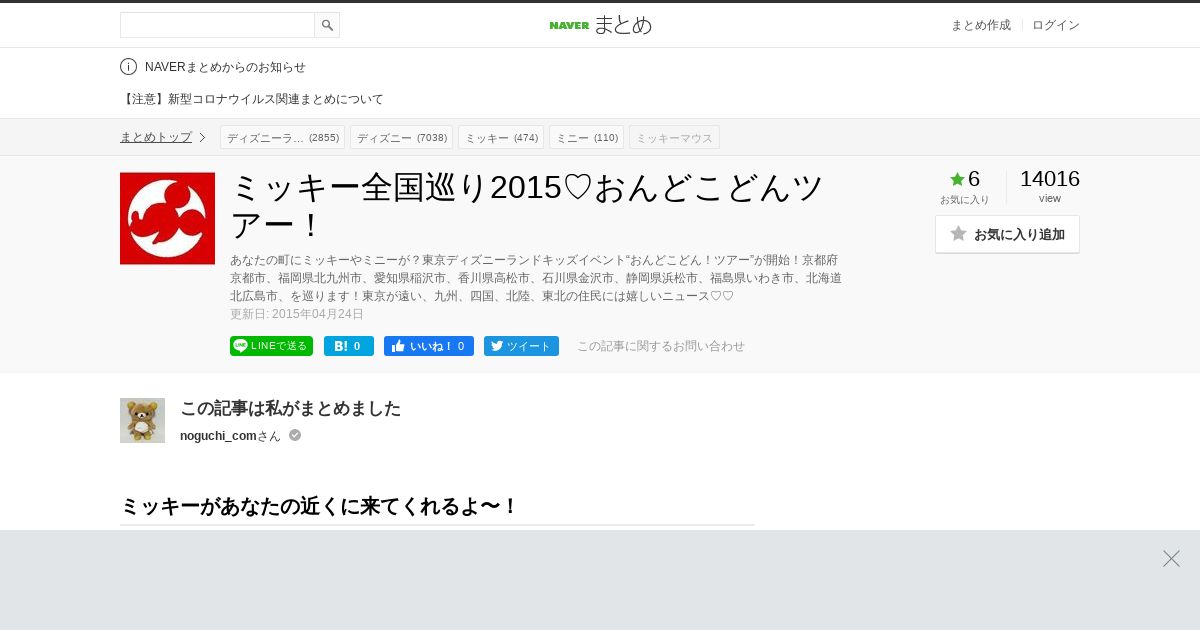
Task: Click the noguchi_com verified check badge
Action: click(295, 435)
